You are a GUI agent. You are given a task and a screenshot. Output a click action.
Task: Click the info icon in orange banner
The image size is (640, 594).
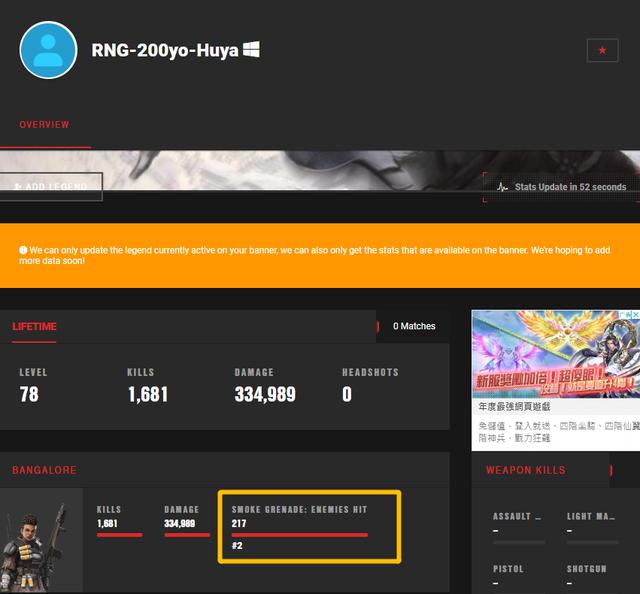23,250
